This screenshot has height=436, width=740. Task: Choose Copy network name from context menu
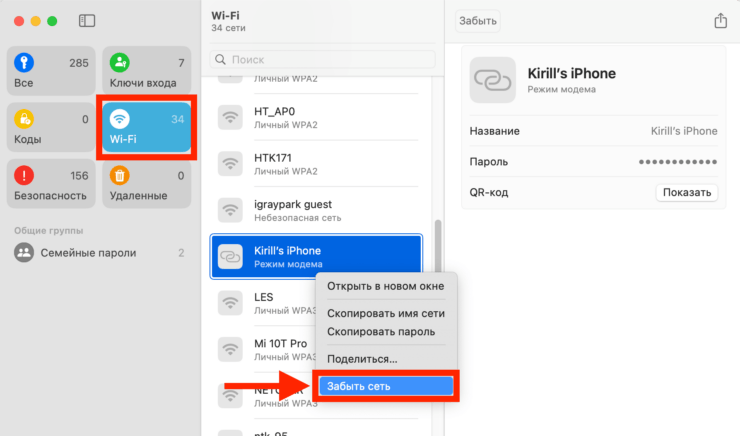pos(385,313)
